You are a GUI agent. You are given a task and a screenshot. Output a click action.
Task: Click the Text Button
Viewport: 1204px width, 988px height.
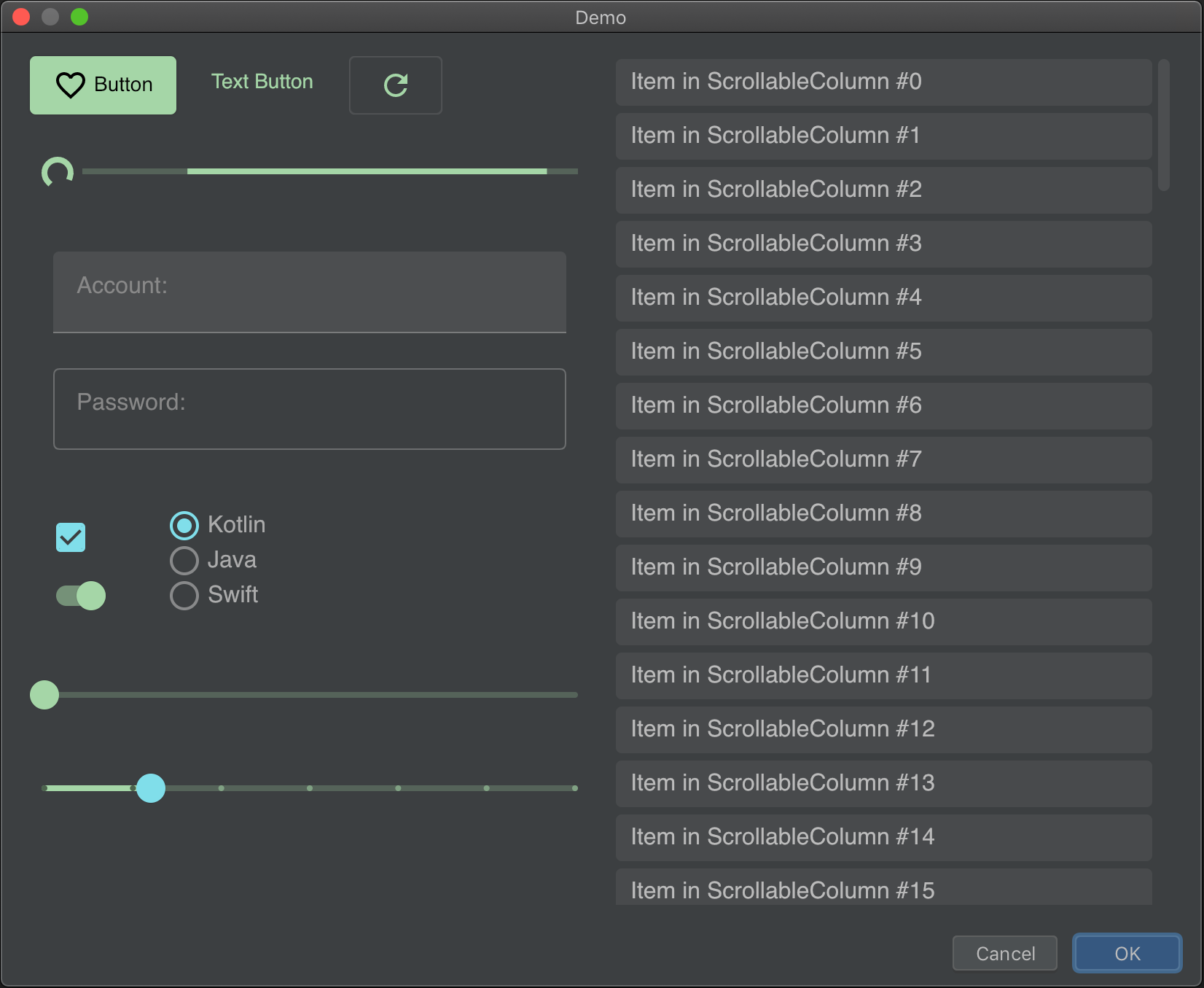click(x=262, y=82)
